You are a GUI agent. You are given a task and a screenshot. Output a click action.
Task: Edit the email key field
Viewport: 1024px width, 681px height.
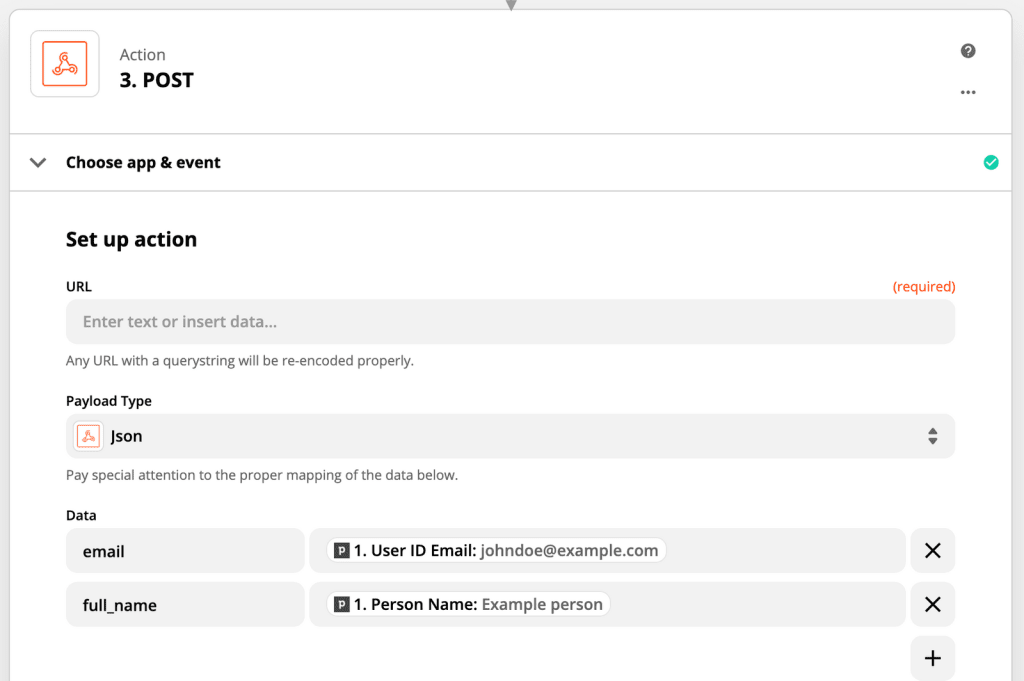[185, 550]
